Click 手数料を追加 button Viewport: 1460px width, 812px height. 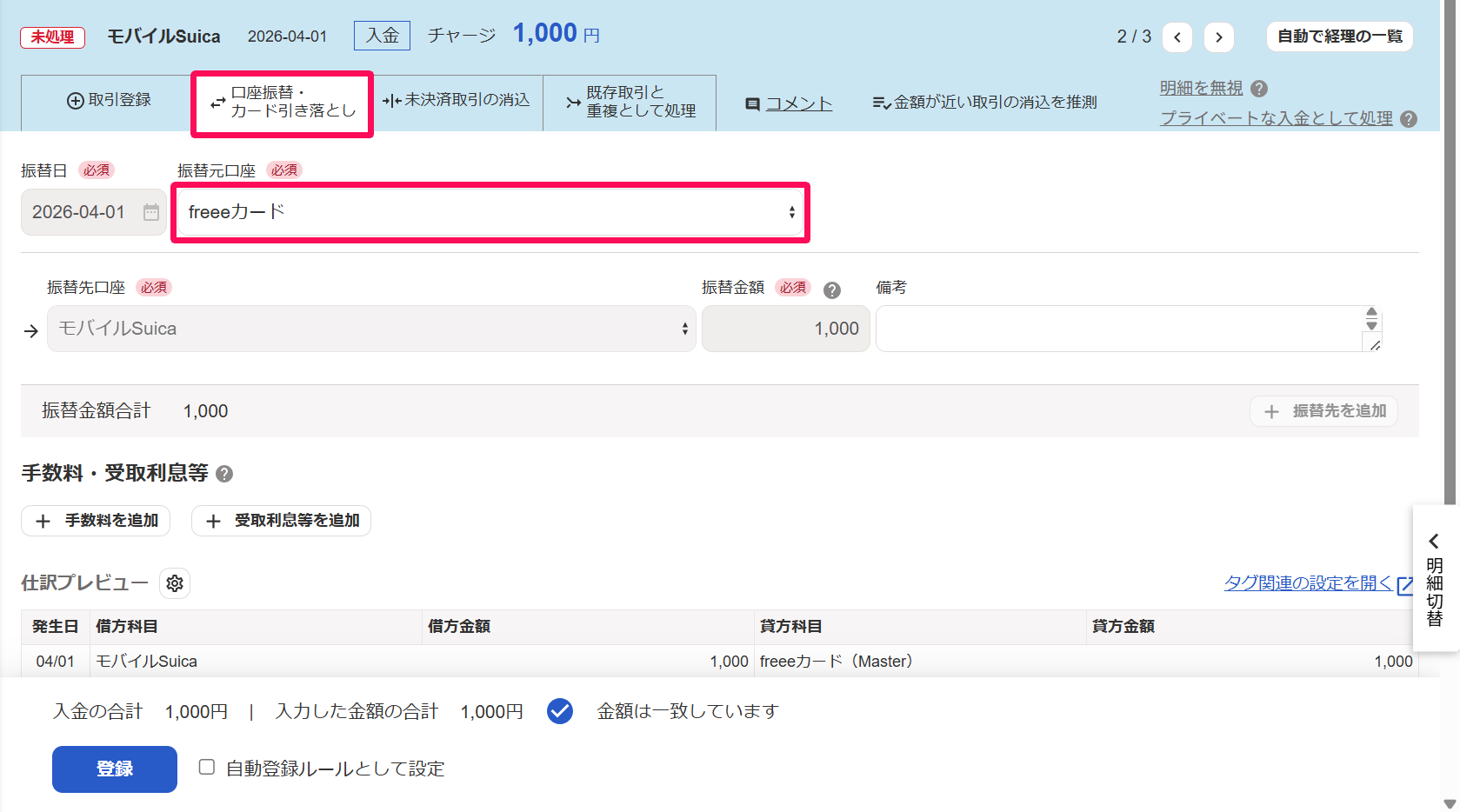click(96, 521)
